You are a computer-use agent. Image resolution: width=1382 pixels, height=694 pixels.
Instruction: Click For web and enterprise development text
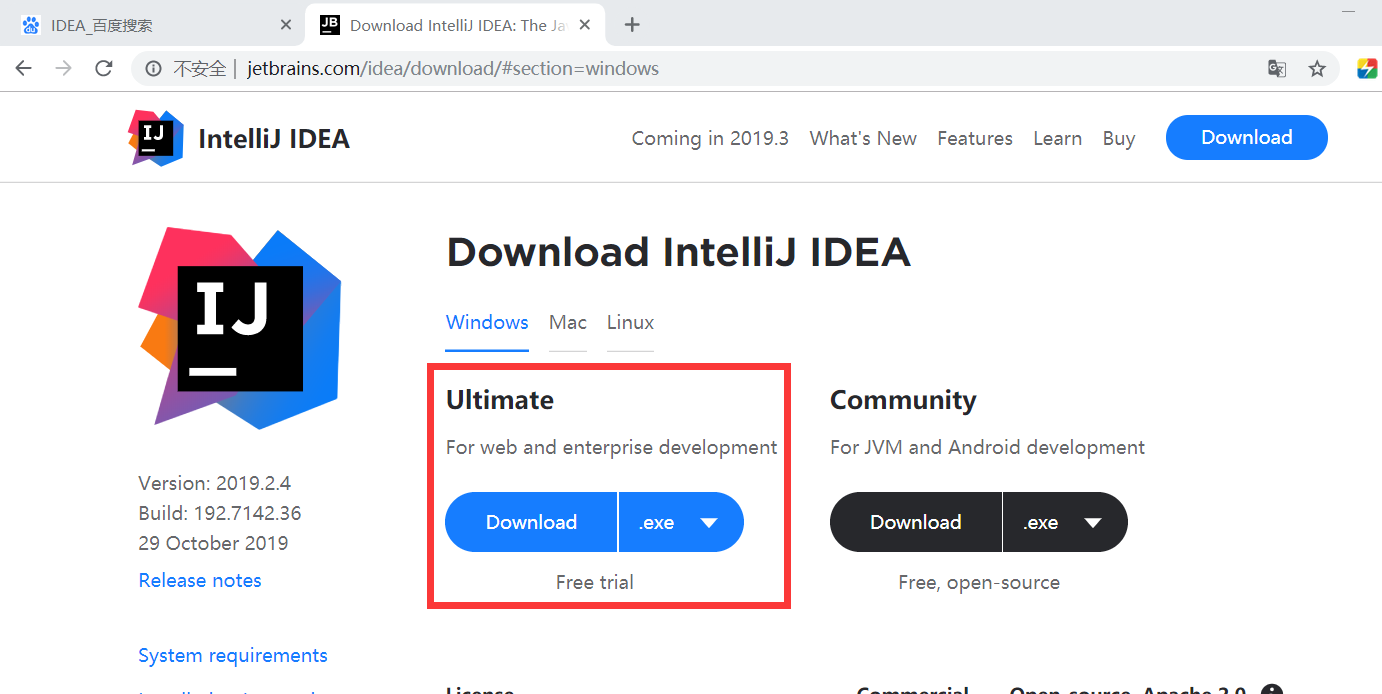(x=611, y=447)
